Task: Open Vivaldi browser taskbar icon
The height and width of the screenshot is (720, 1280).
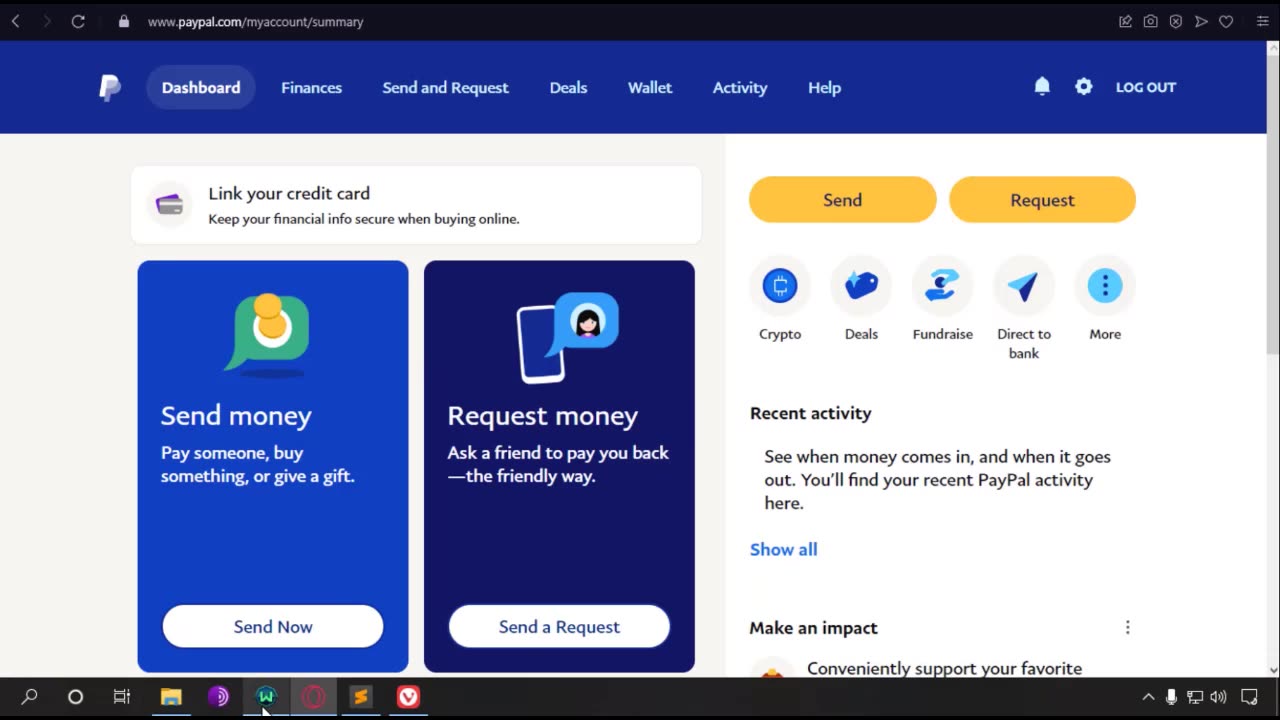Action: (408, 697)
